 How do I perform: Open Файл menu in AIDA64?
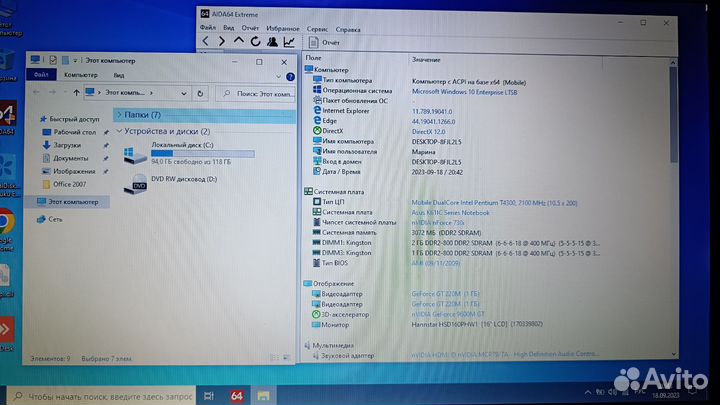click(x=208, y=28)
